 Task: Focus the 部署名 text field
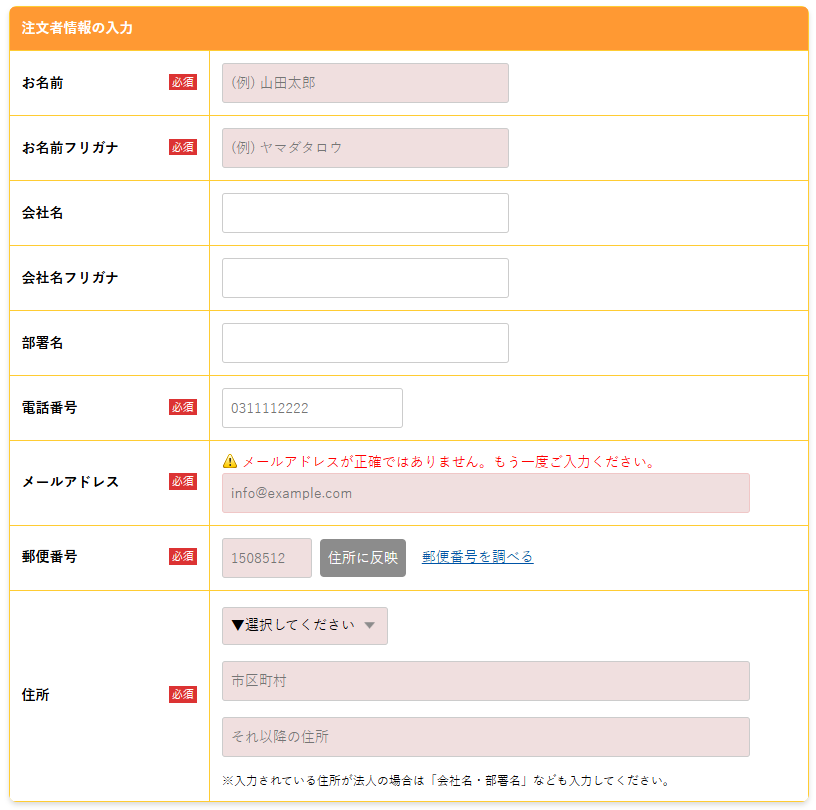(x=365, y=343)
